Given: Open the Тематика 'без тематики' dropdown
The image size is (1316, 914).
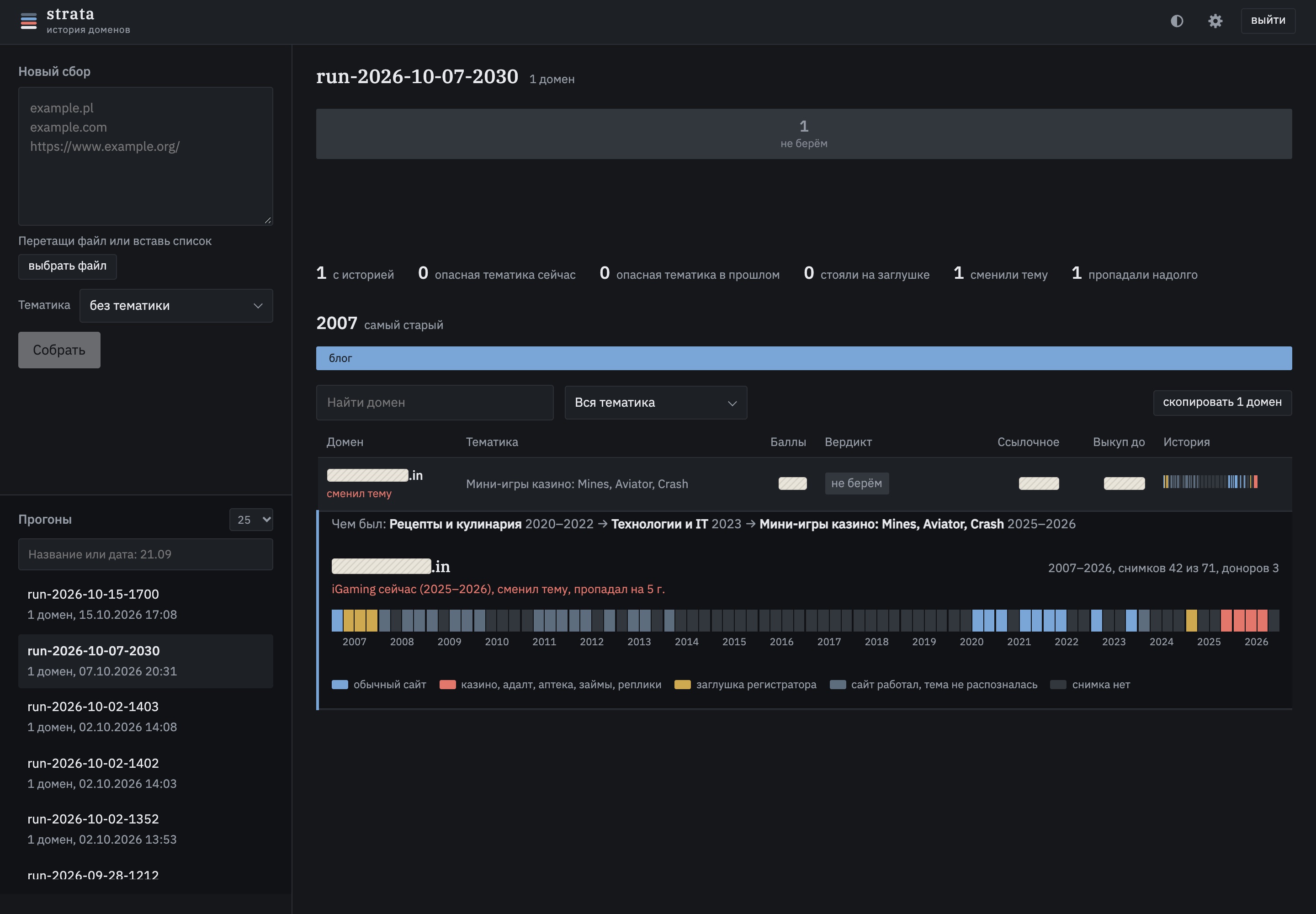Looking at the screenshot, I should tap(176, 305).
